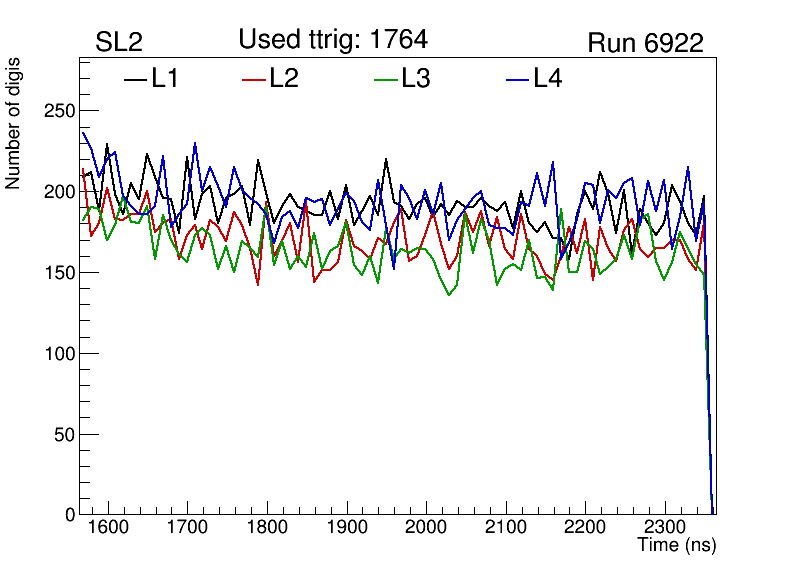
Task: Click the blue L4 legend line
Action: 517,78
